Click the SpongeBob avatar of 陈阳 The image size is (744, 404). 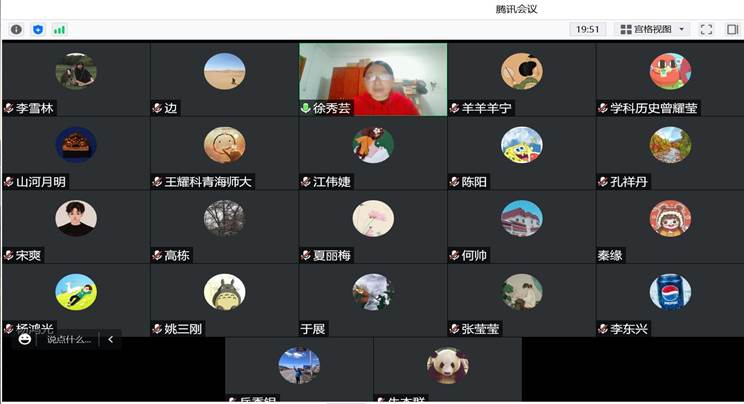(521, 145)
